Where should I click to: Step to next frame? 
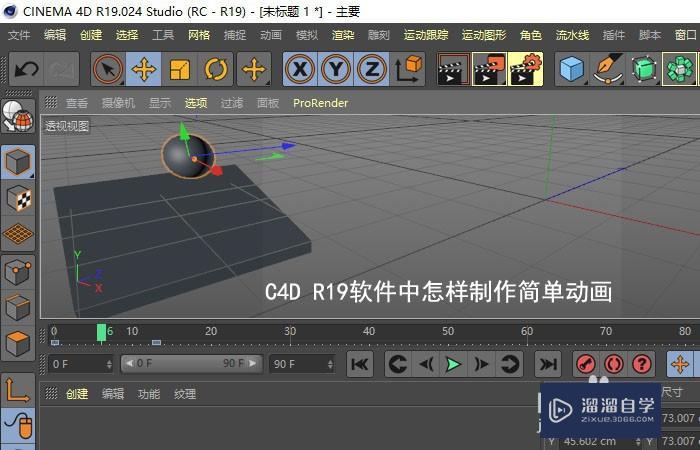point(481,364)
